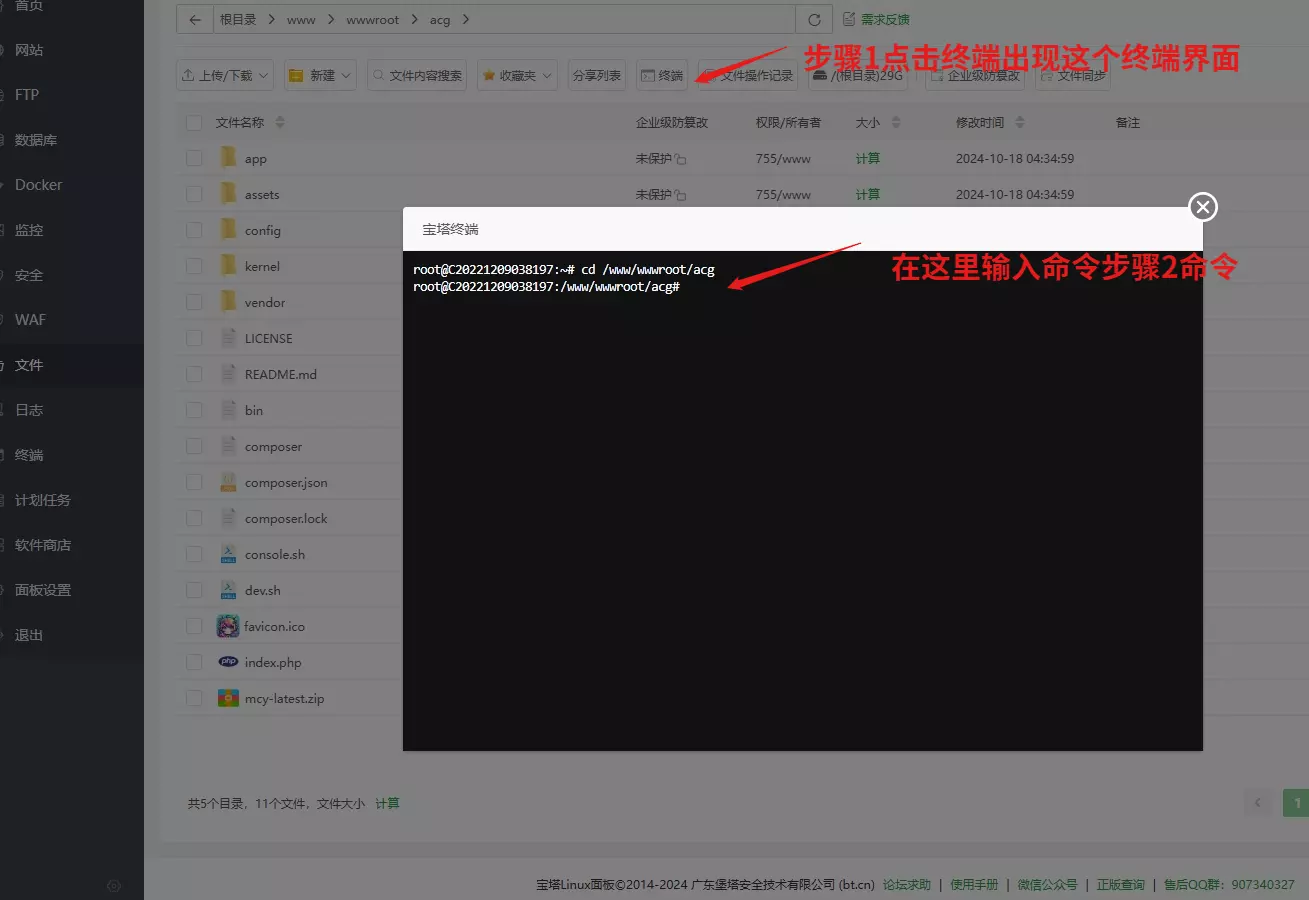Click the mcy-latest.zip archive icon
The width and height of the screenshot is (1309, 900).
click(228, 698)
